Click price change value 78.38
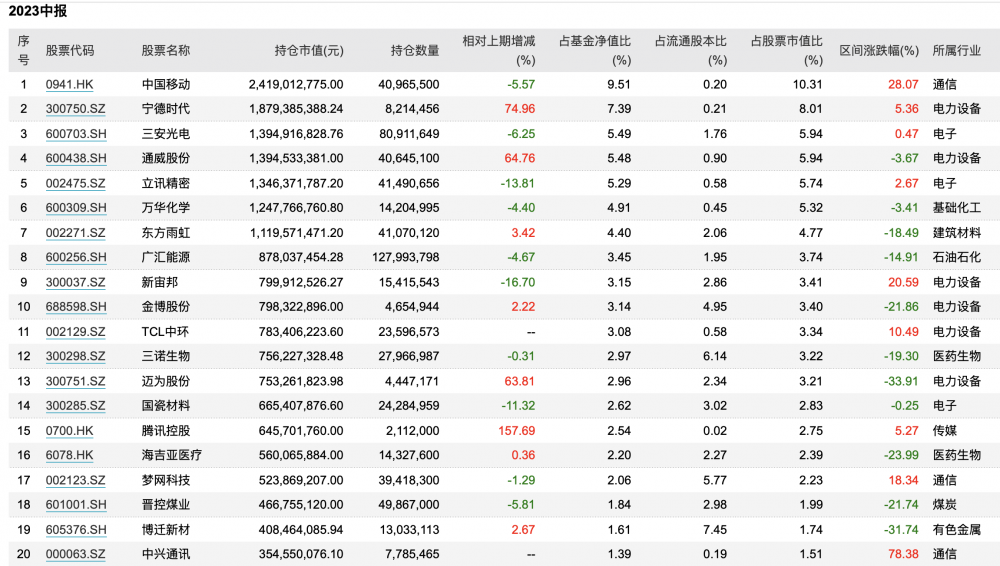Screen dimensions: 1000x566 coord(903,554)
